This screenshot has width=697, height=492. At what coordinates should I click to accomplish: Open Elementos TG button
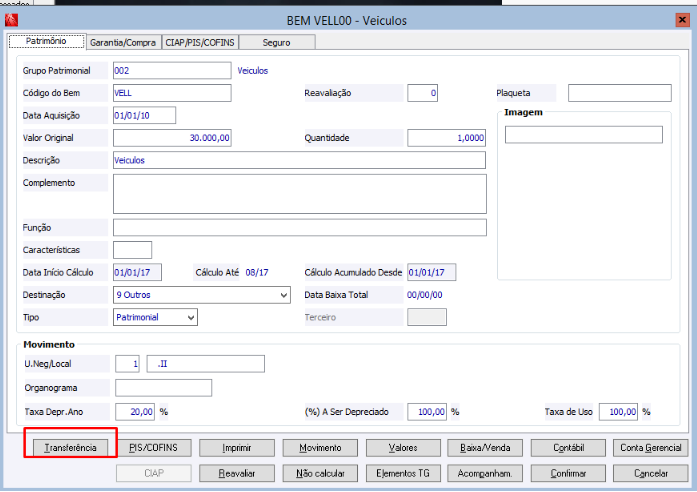tap(403, 473)
